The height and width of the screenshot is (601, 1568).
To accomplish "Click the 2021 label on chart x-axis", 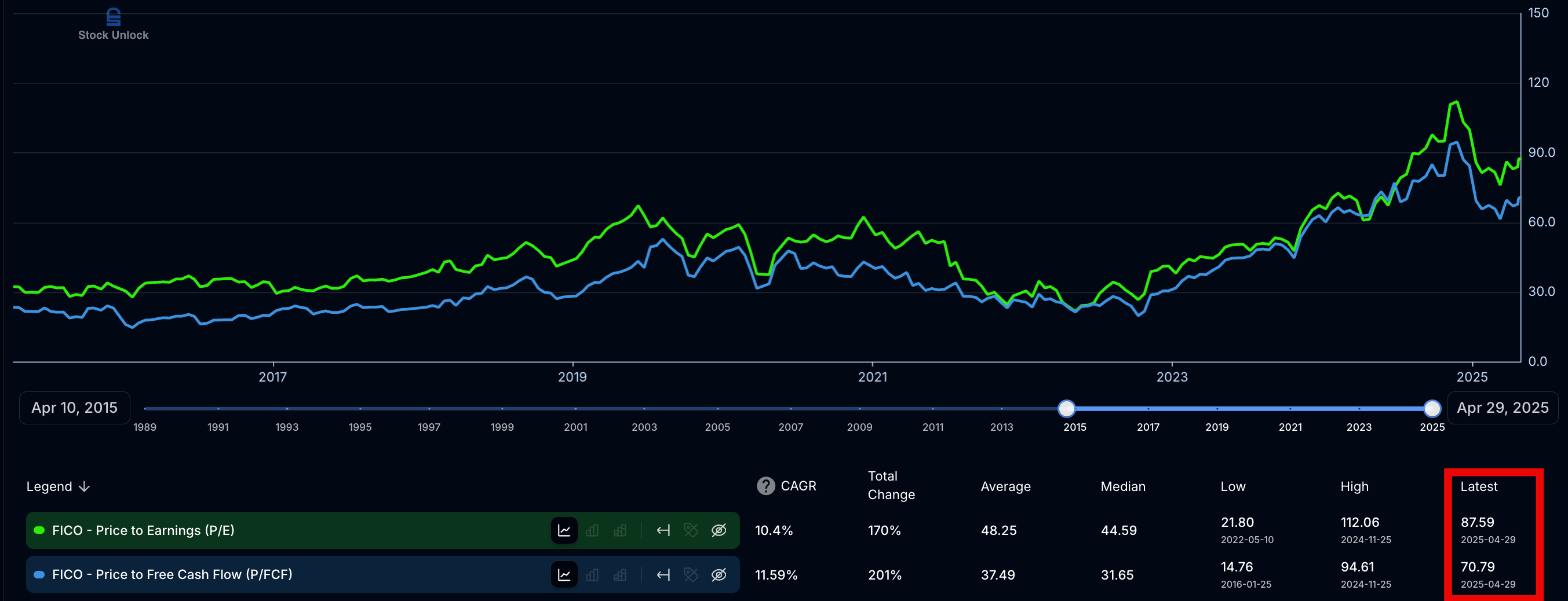I will 872,377.
